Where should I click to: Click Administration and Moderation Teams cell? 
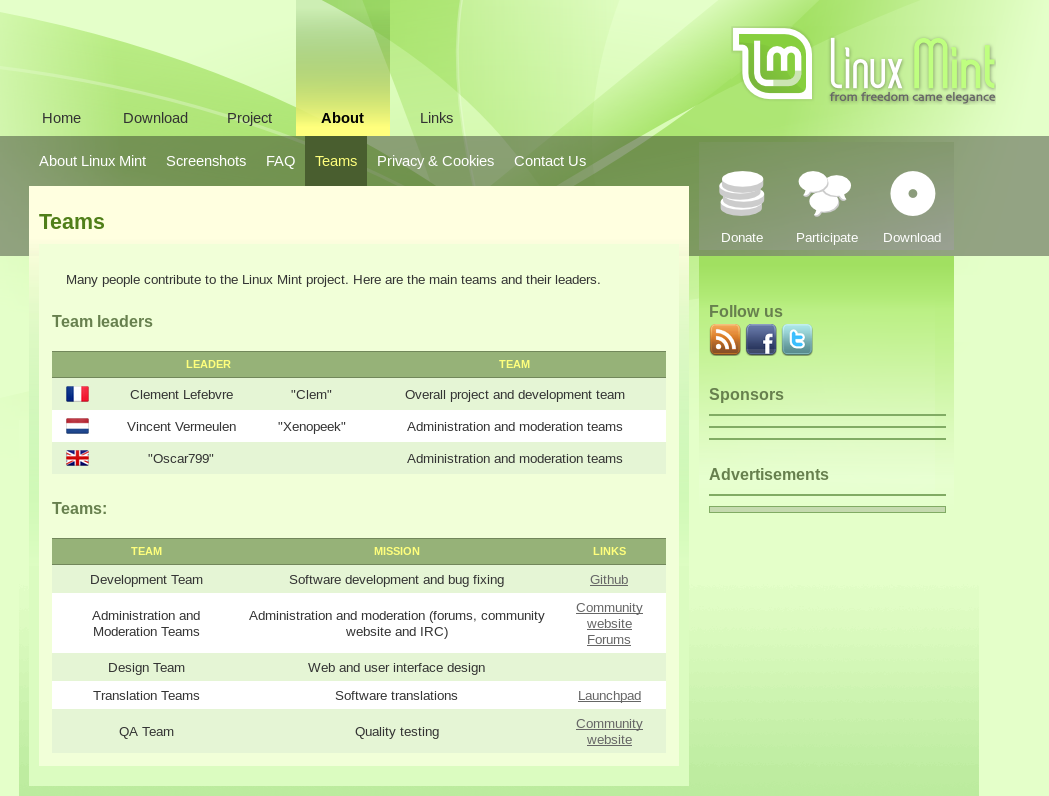click(x=147, y=623)
